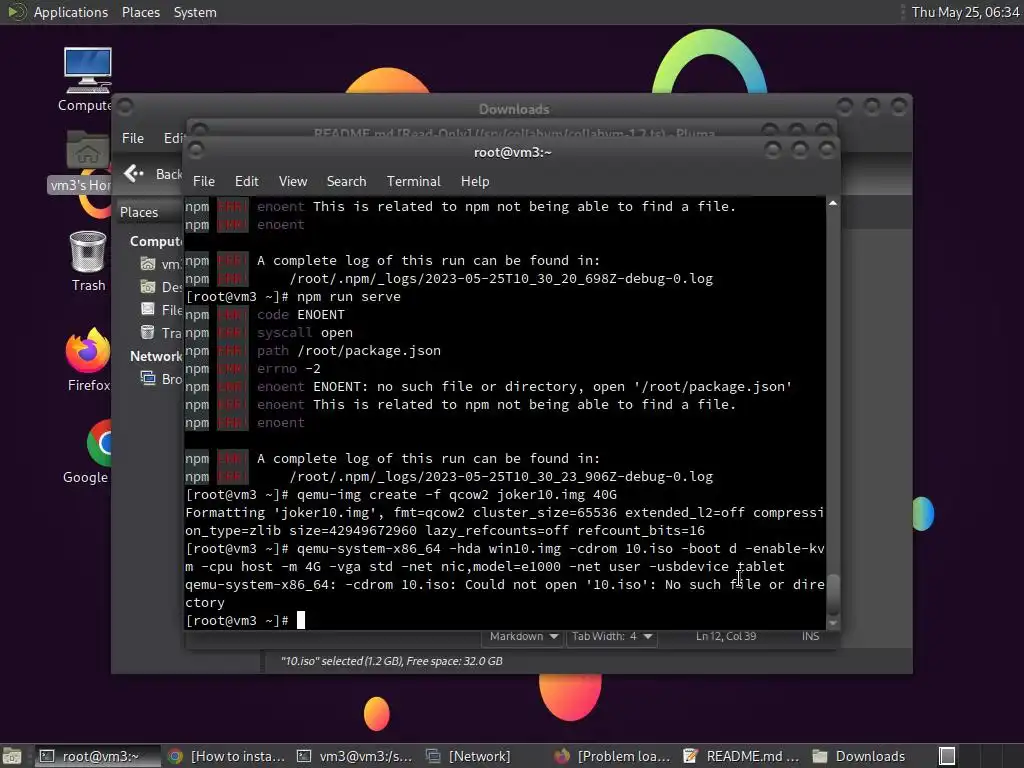Select the Browse Network icon in Downloads sidebar
The image size is (1024, 768).
tap(148, 378)
